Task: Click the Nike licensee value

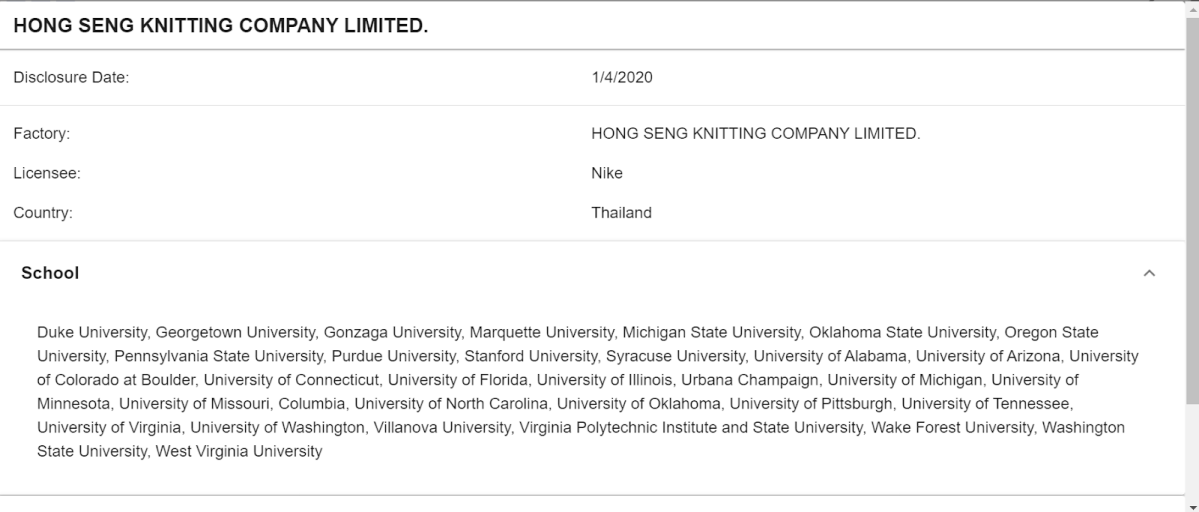Action: tap(607, 173)
